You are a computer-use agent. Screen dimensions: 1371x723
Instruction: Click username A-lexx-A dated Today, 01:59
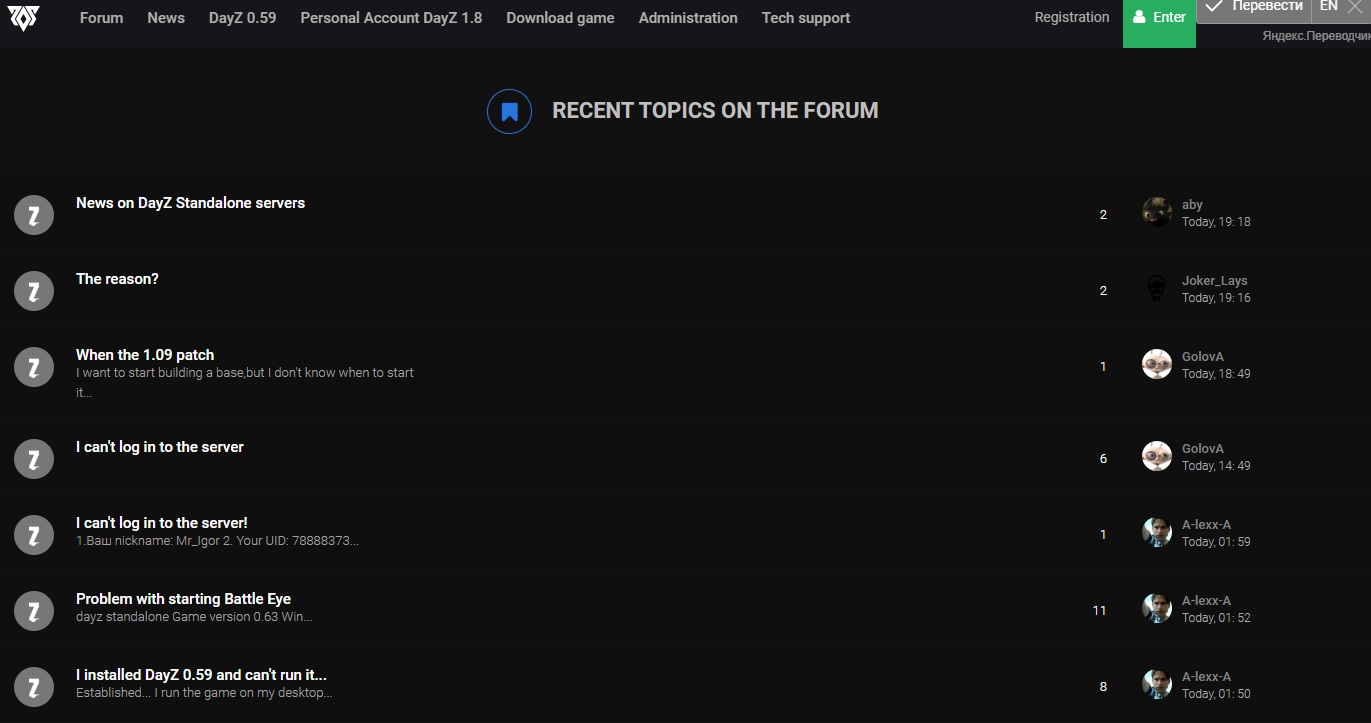1207,525
